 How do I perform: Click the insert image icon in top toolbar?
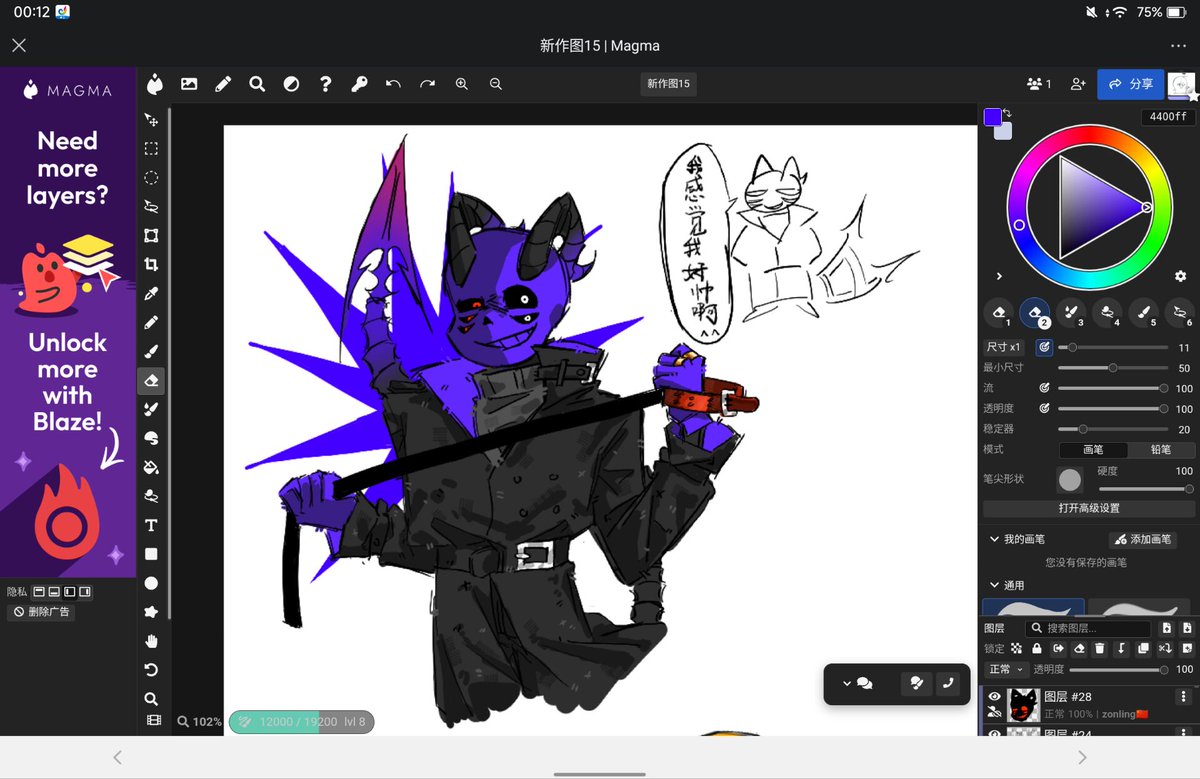click(189, 84)
